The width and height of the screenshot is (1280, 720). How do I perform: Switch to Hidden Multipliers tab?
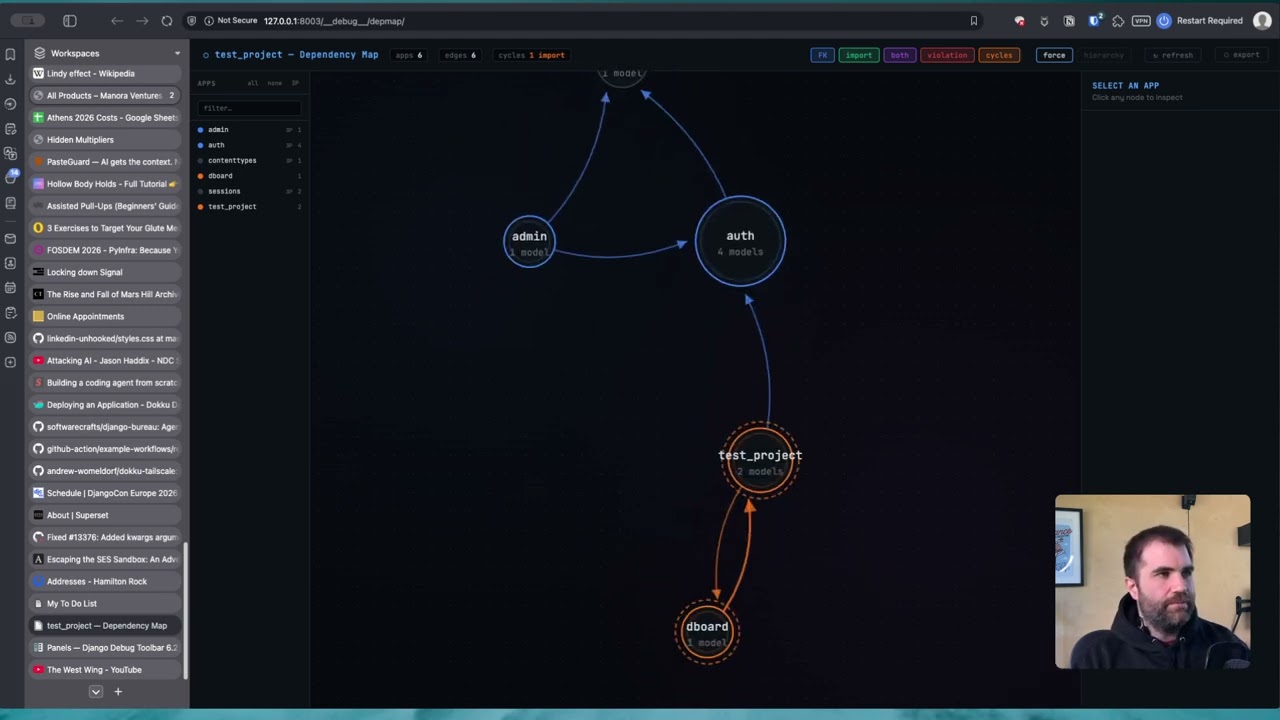coord(106,139)
